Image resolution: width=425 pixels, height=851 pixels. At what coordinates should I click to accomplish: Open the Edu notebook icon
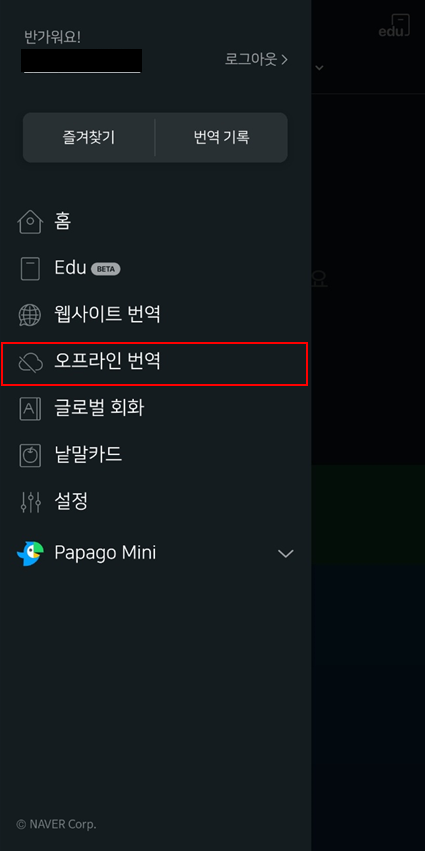[30, 269]
